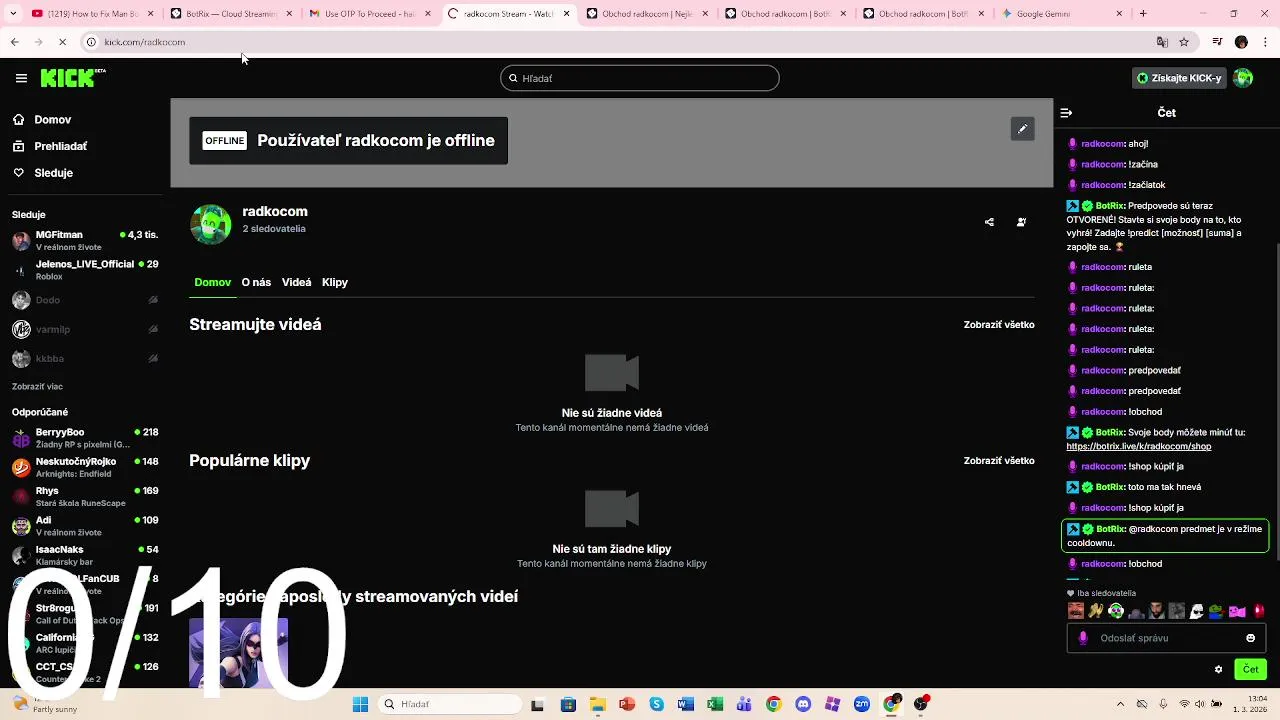Open Dodo offline channel in sidebar
Image resolution: width=1280 pixels, height=720 pixels.
(85, 300)
